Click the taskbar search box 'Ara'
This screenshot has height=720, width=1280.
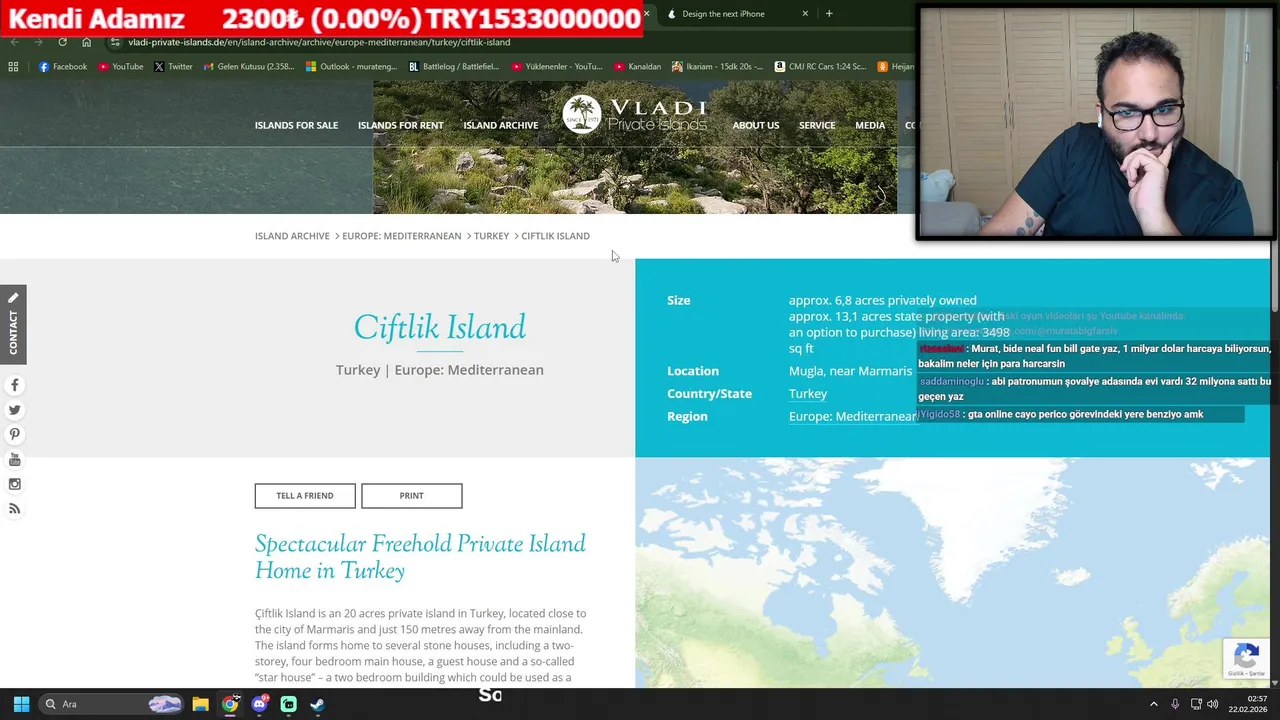(113, 704)
